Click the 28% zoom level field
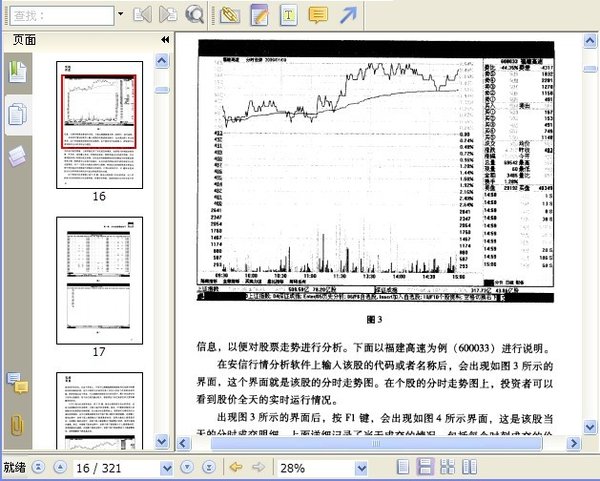This screenshot has height=481, width=600. 316,468
